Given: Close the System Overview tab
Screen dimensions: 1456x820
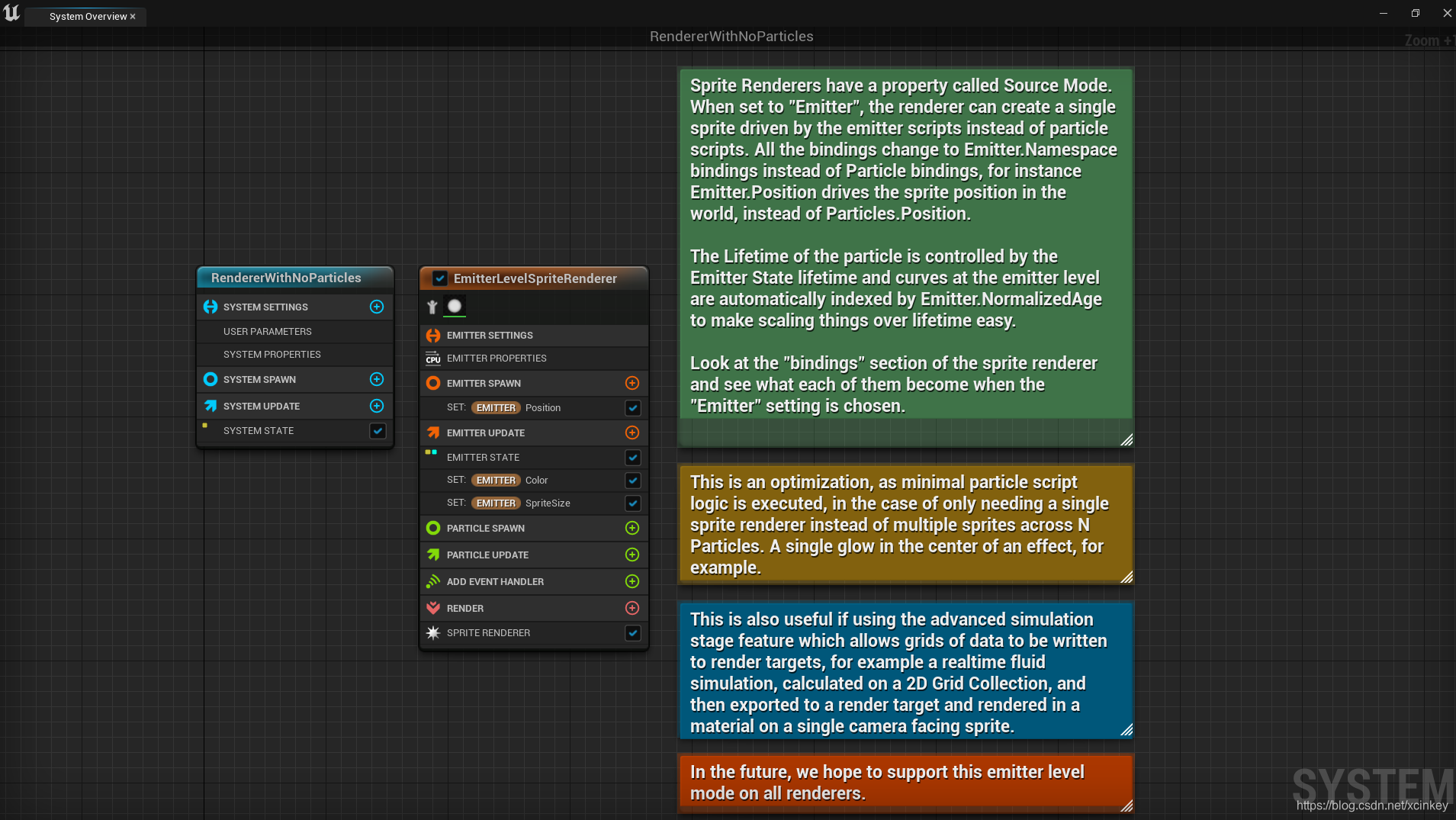Looking at the screenshot, I should click(133, 16).
